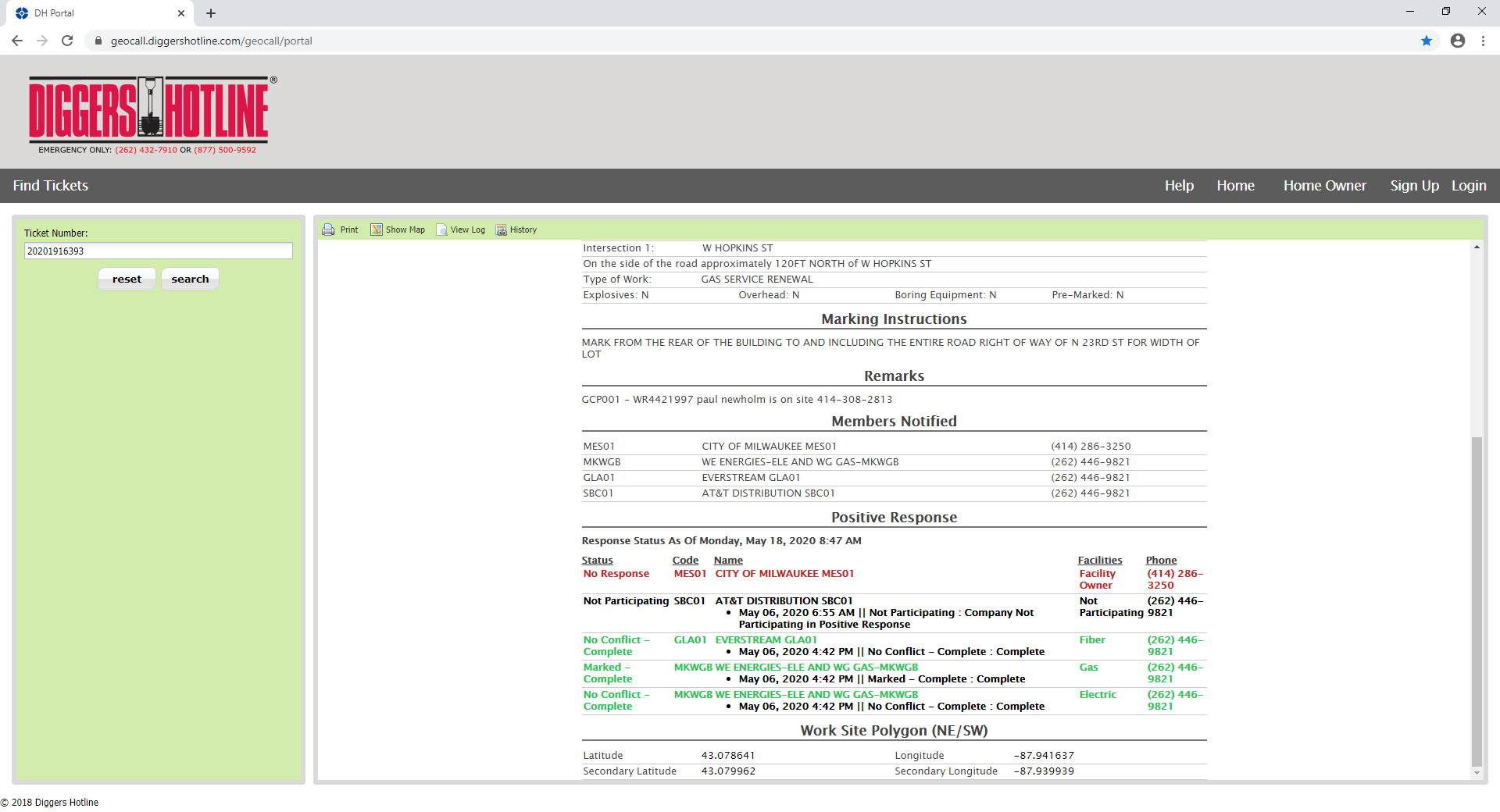Click Login in the navigation bar
Viewport: 1500px width, 812px height.
[x=1469, y=186]
